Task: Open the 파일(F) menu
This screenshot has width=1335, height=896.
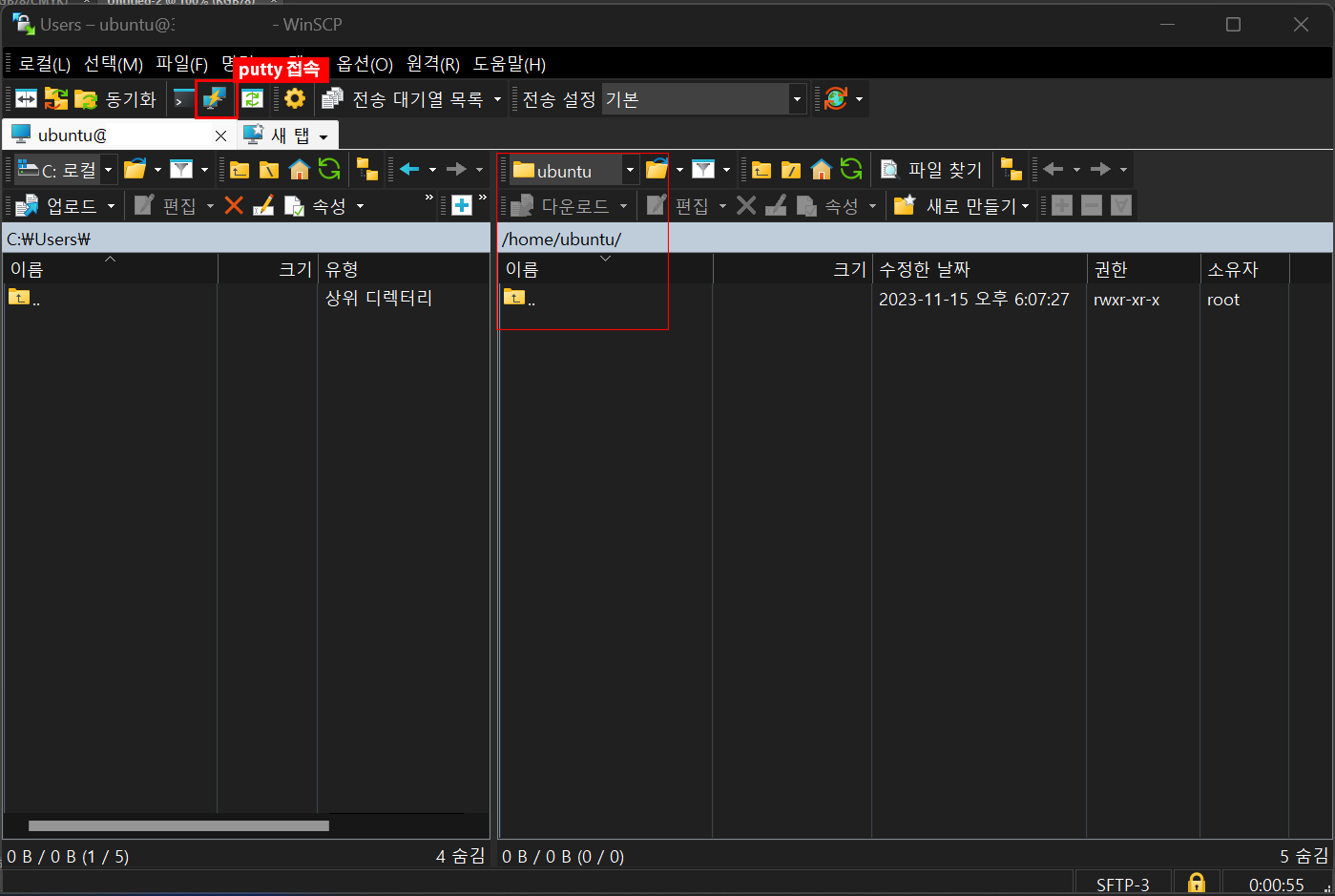Action: [182, 64]
